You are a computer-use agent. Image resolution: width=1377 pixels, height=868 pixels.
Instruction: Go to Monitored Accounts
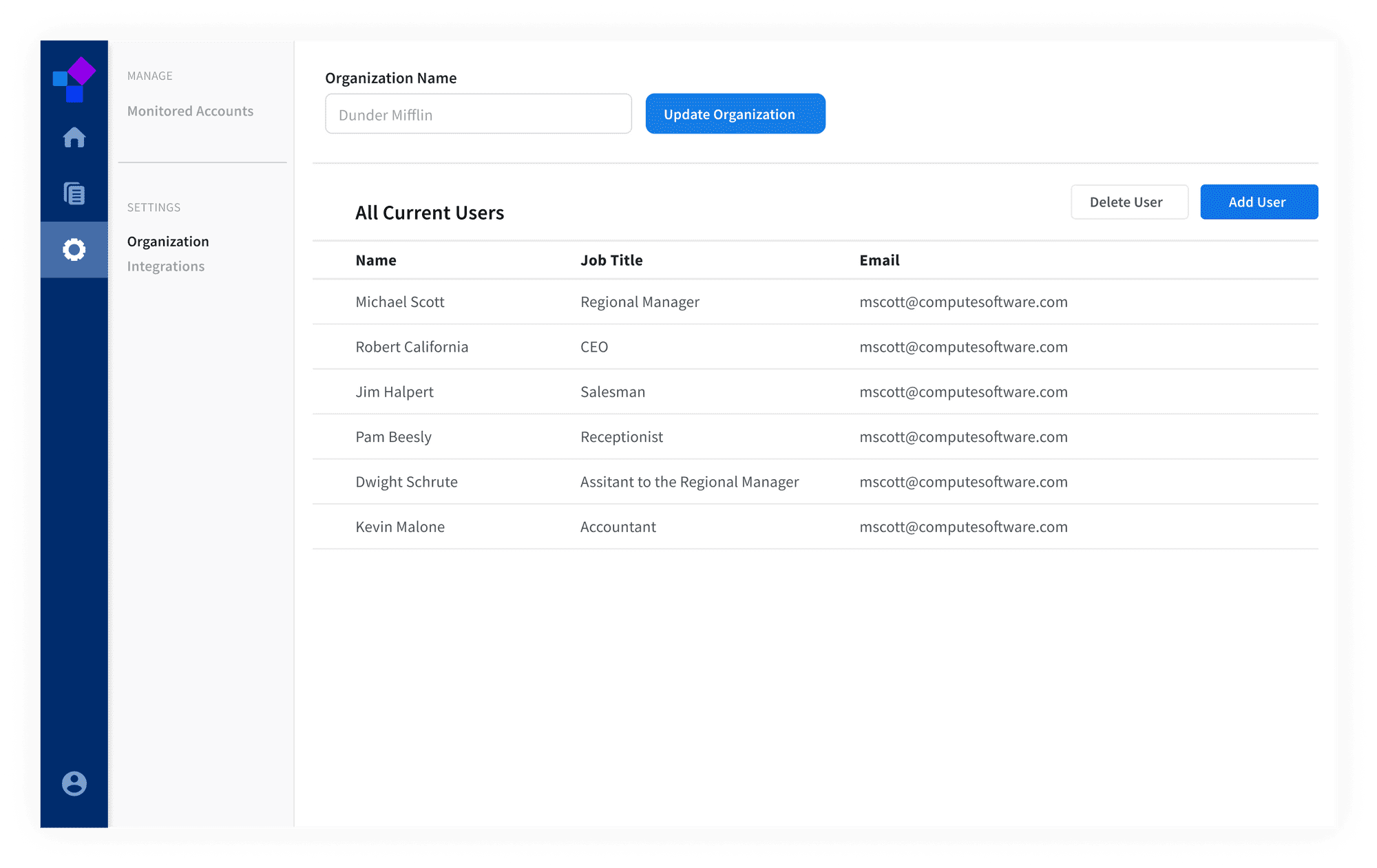tap(190, 111)
